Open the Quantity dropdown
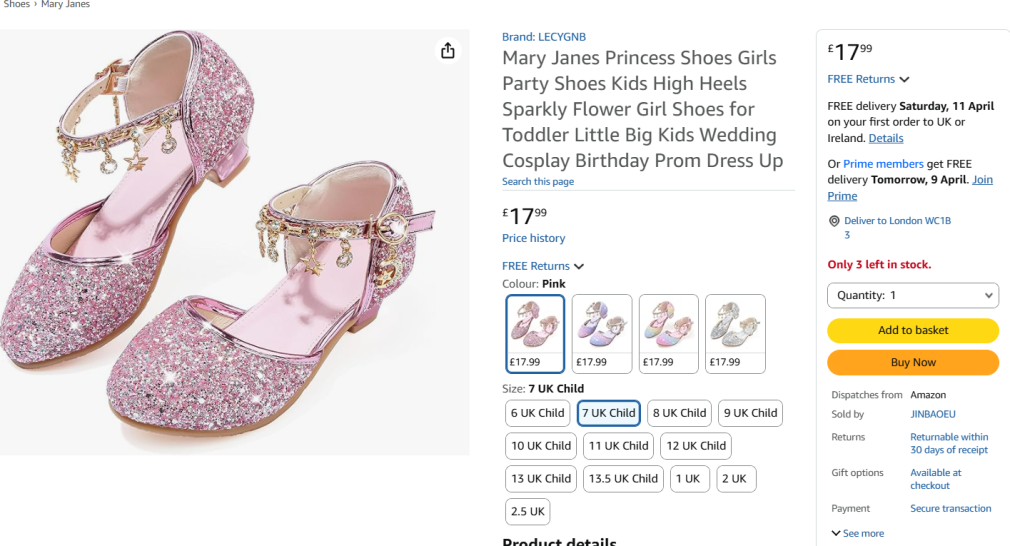This screenshot has height=546, width=1010. pyautogui.click(x=913, y=296)
